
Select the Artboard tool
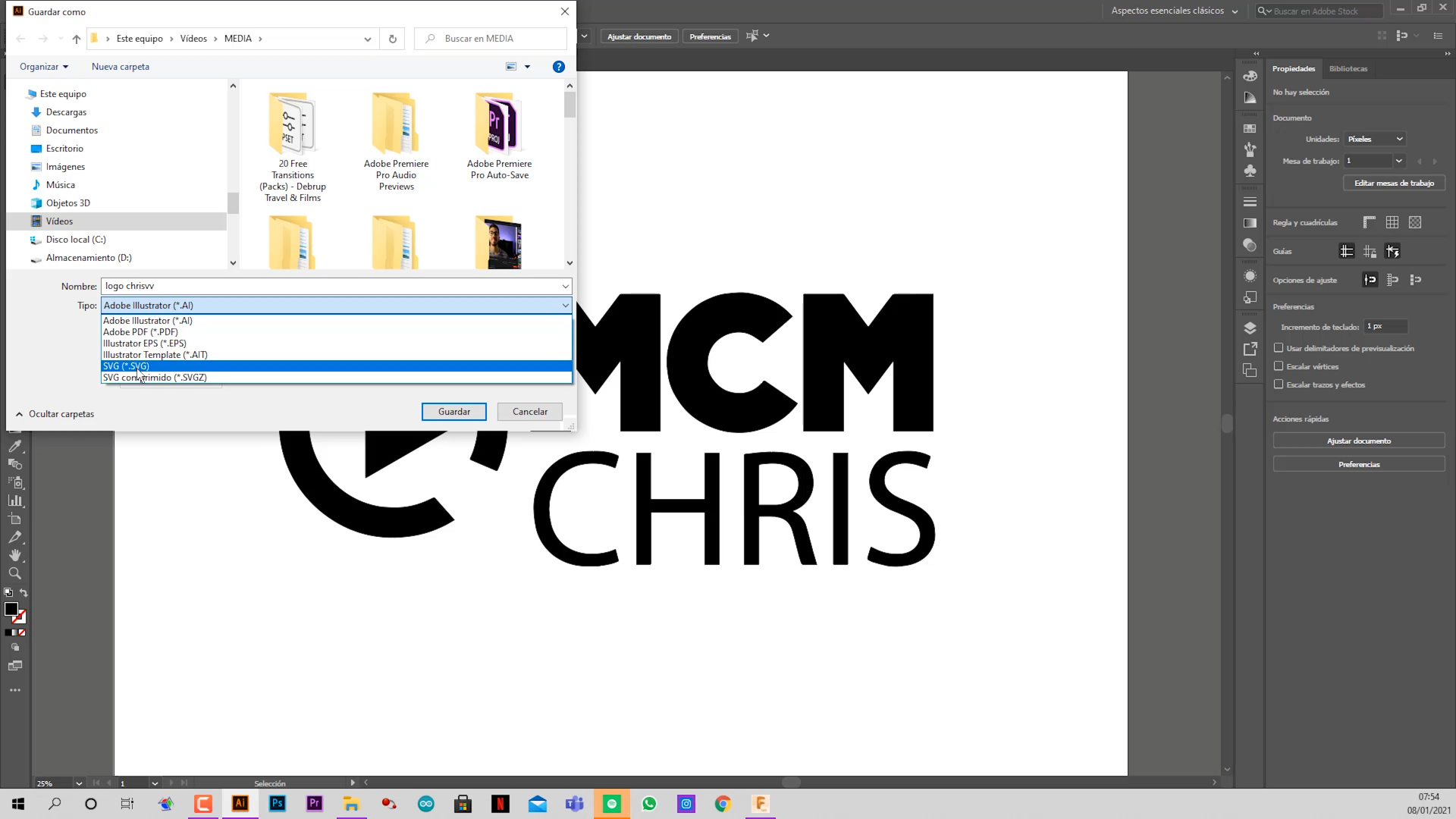click(14, 519)
